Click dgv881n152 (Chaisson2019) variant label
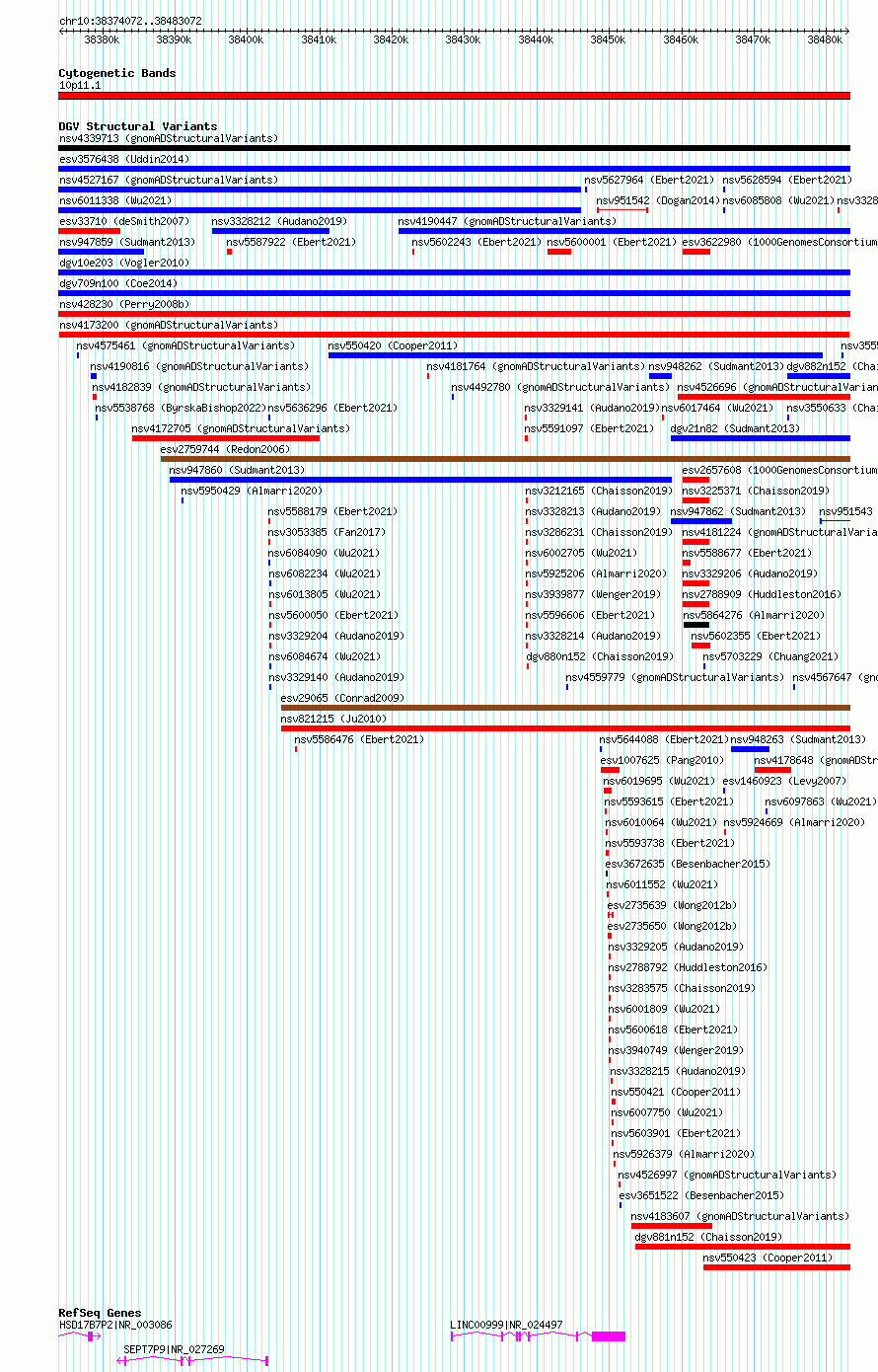 coord(708,1237)
